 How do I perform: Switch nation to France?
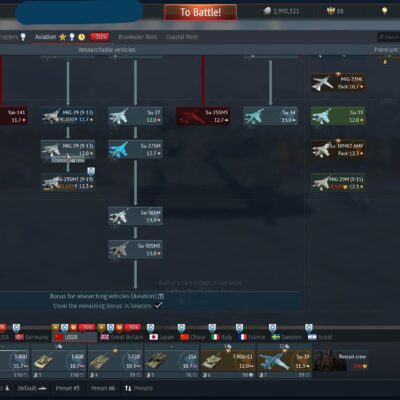coord(251,337)
